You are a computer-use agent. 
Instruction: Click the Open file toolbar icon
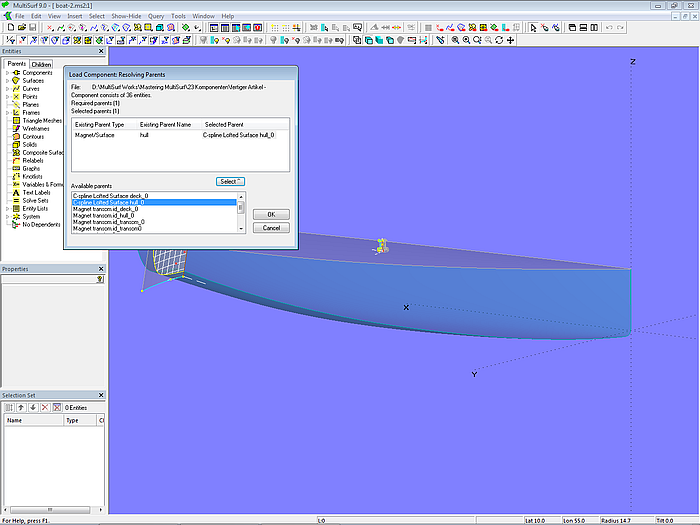point(20,28)
